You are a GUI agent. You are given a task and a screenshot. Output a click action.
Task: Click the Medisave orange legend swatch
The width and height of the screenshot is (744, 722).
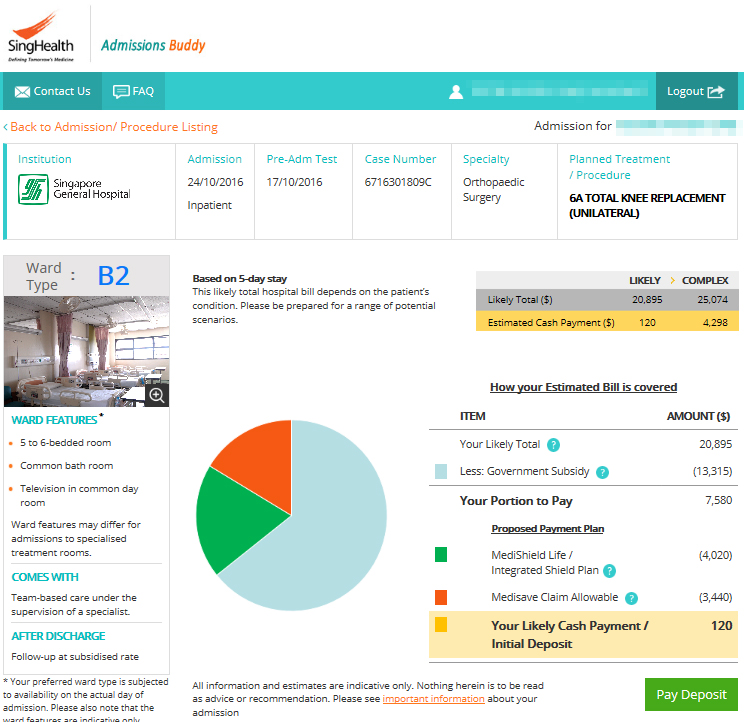tap(441, 597)
